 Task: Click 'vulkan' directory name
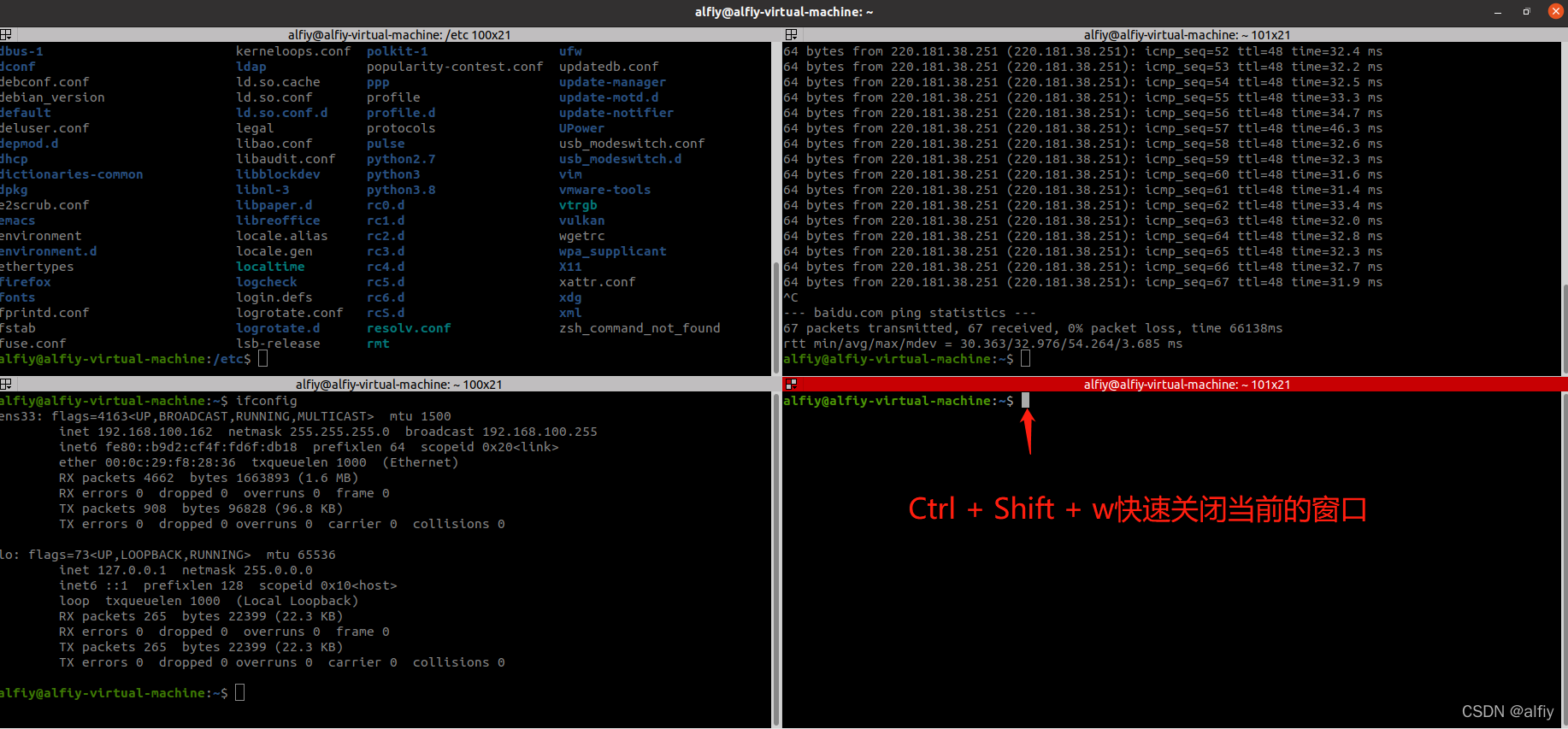[581, 220]
